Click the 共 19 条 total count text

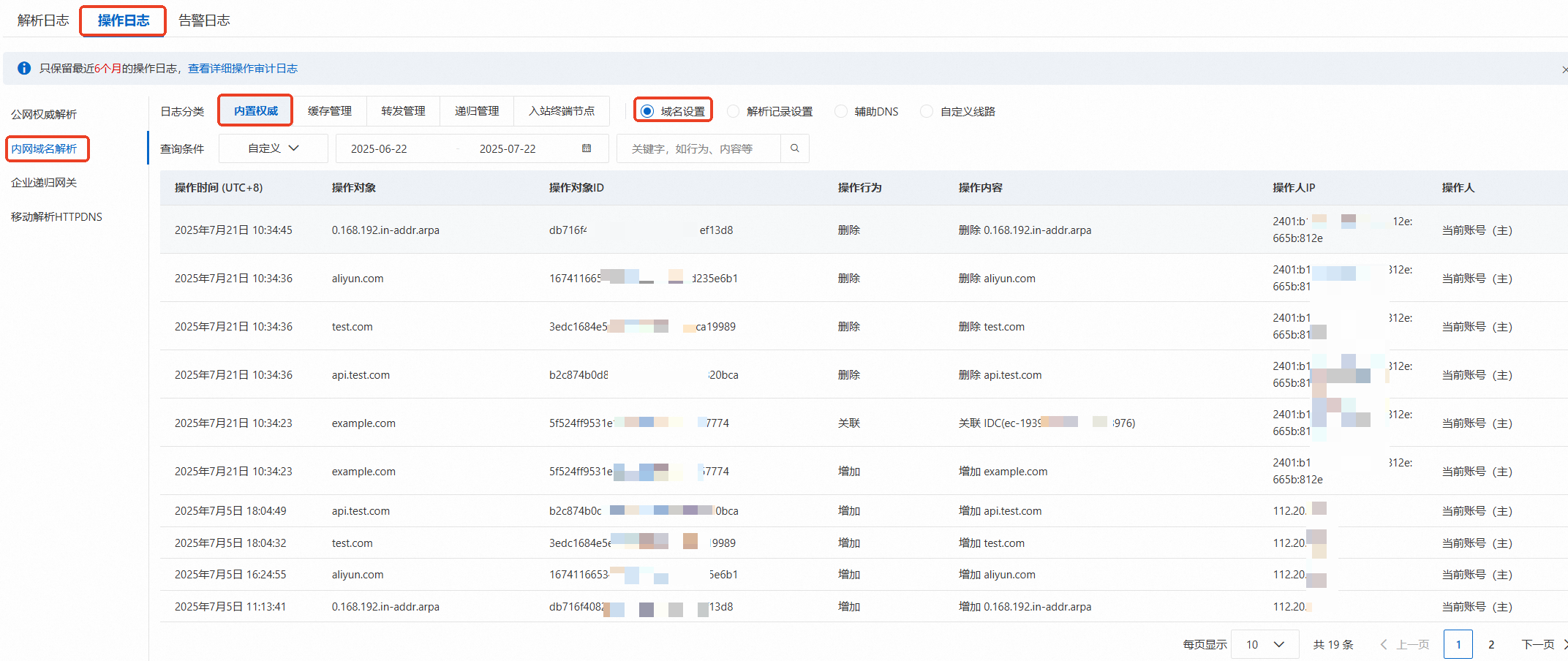tap(1333, 644)
